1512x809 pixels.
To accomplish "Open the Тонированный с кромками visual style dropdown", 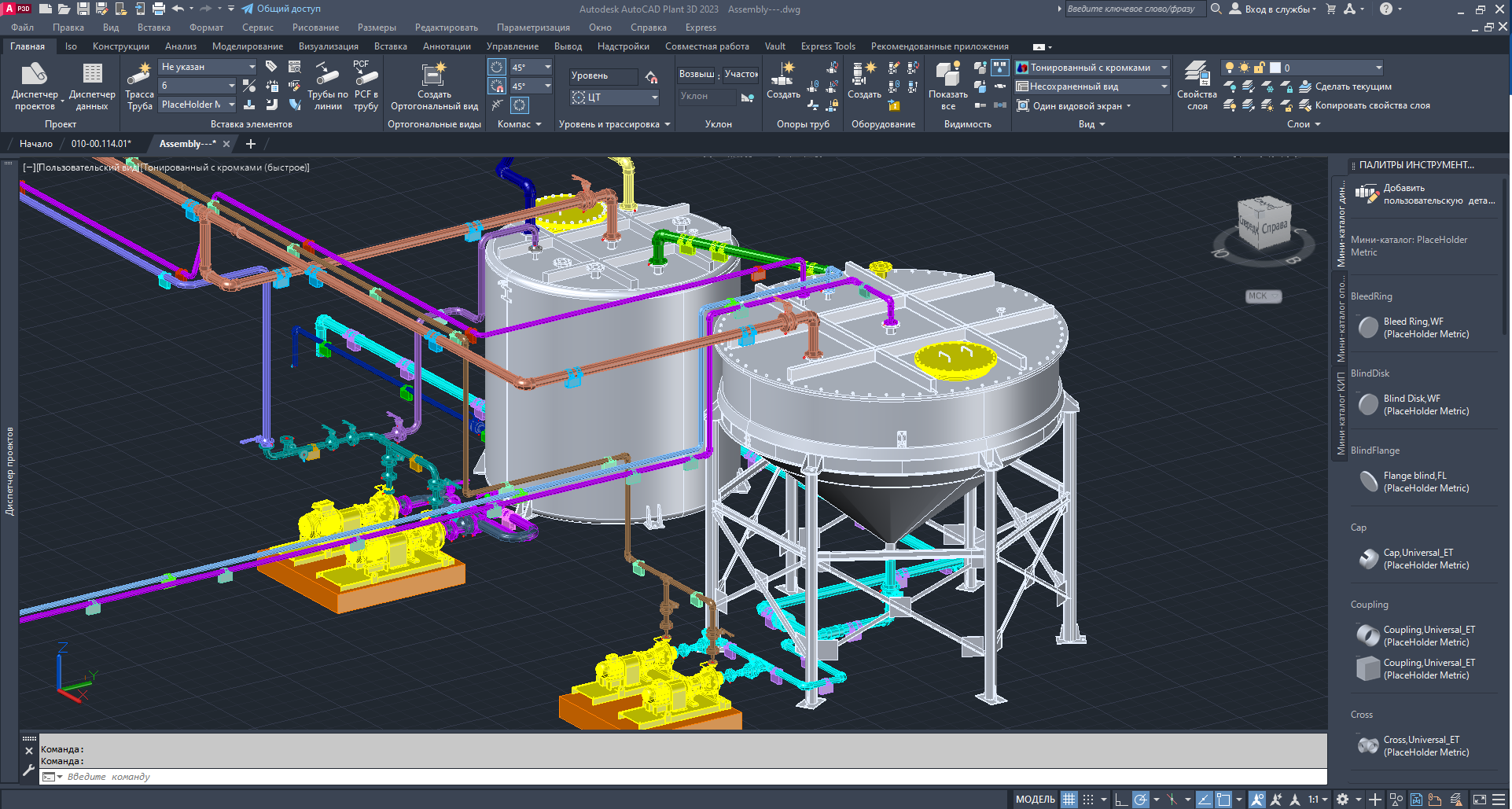I will [1092, 68].
